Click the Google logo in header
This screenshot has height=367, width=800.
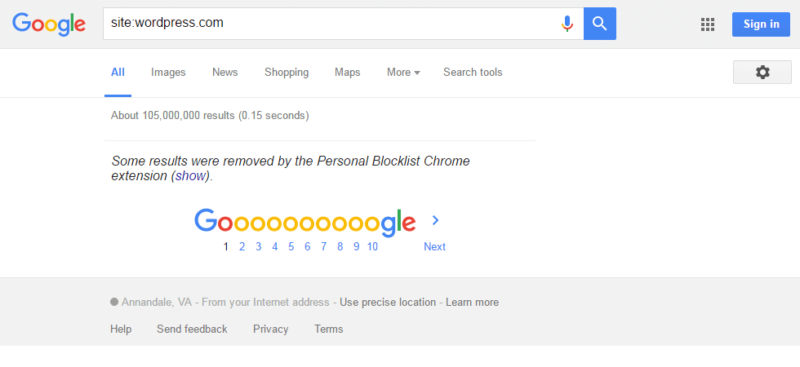(x=49, y=24)
